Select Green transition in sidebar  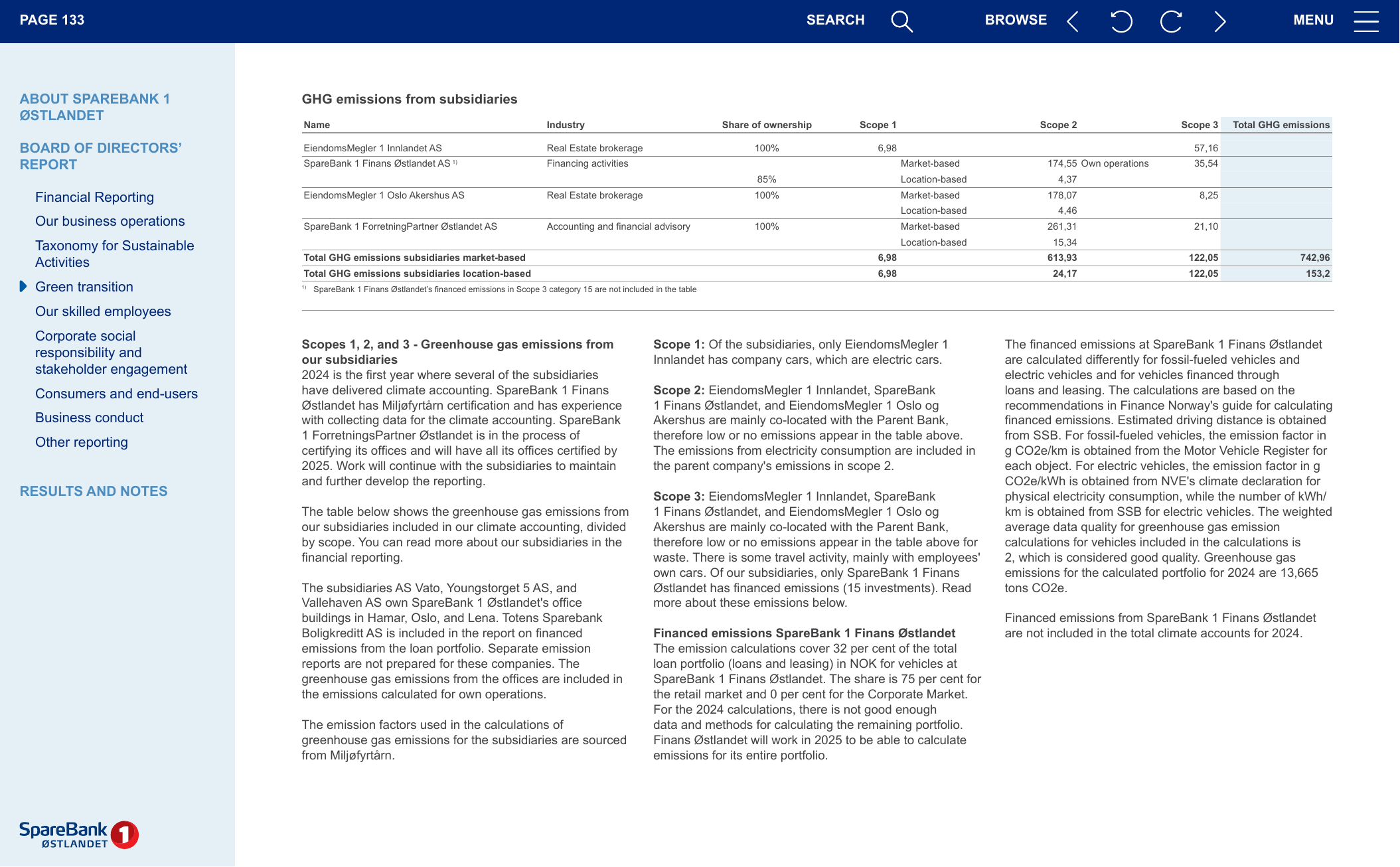coord(84,287)
